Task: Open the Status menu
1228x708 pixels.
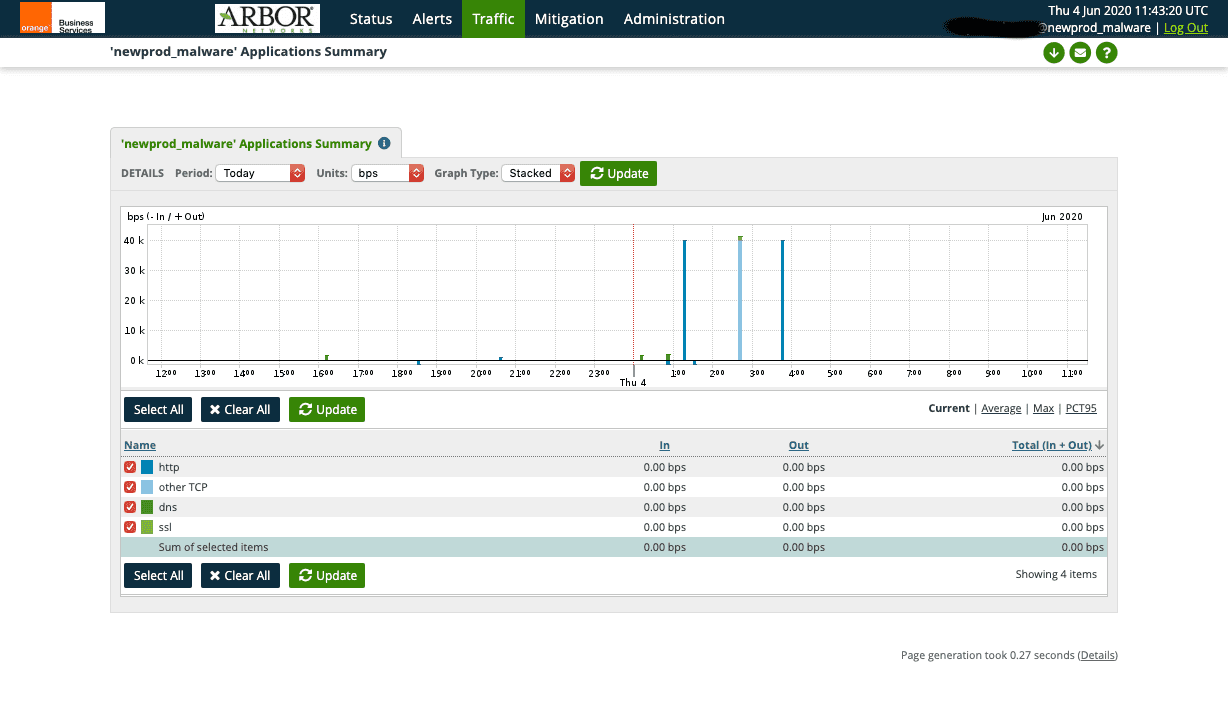Action: [371, 19]
